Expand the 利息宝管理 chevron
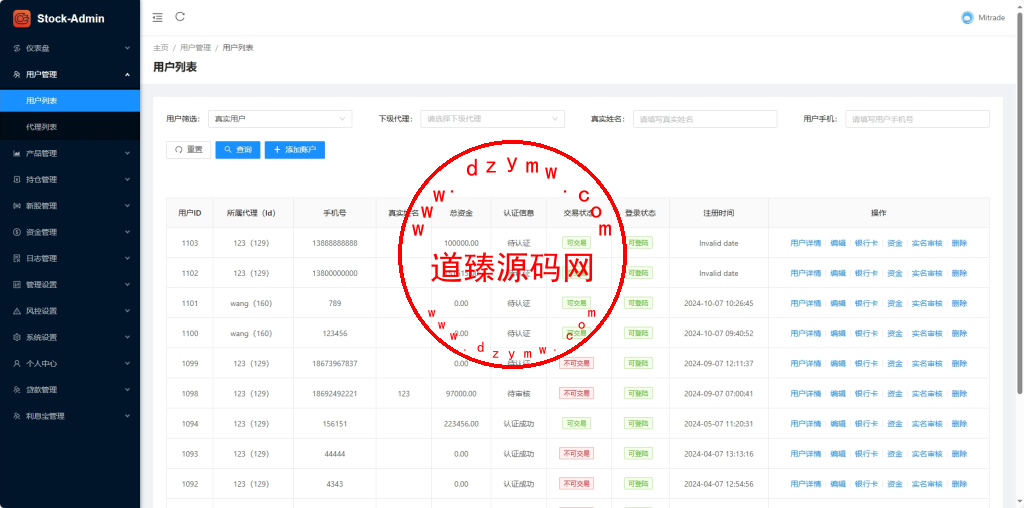1024x508 pixels. (x=127, y=416)
